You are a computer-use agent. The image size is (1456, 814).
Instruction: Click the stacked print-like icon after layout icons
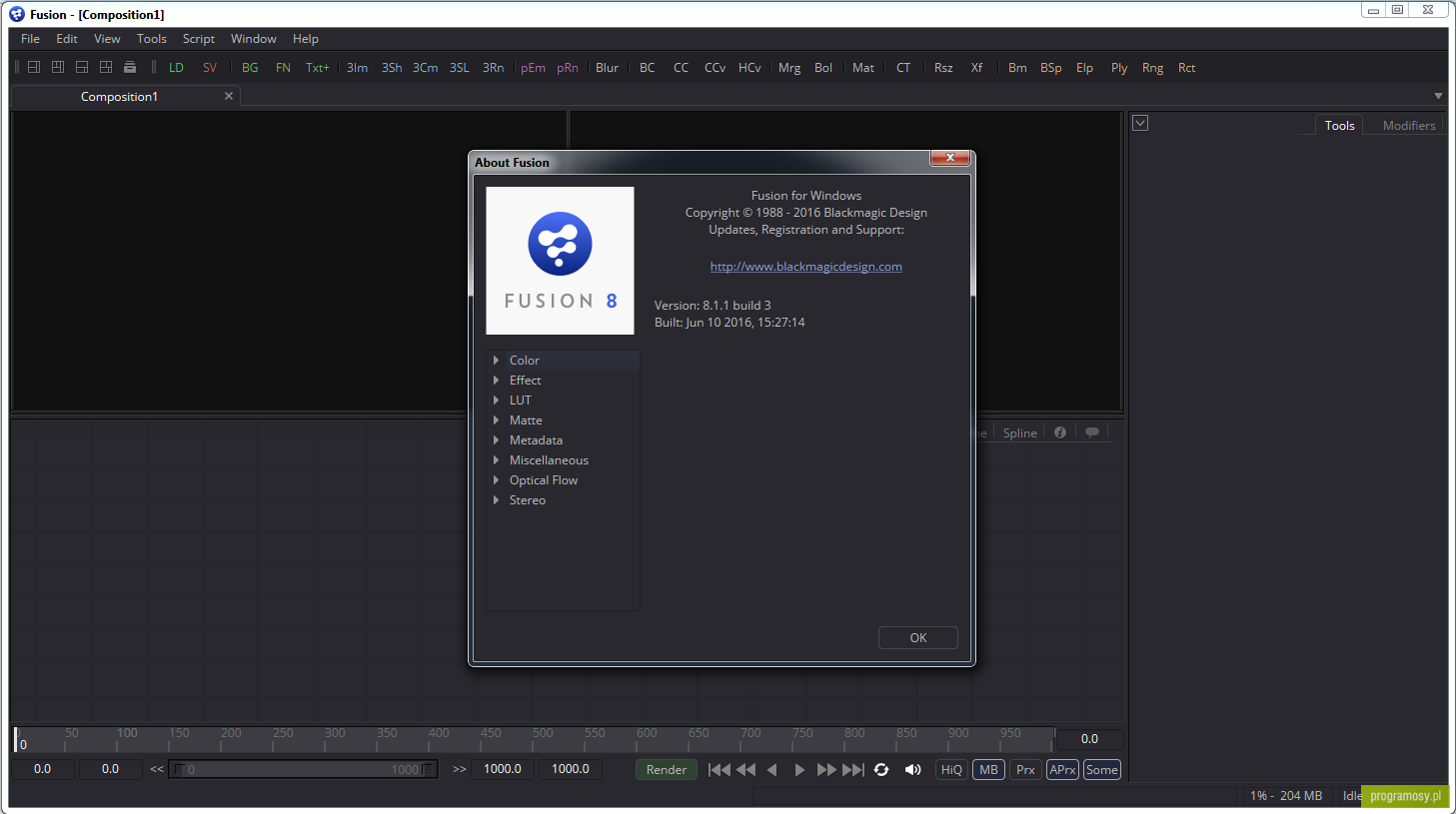[x=130, y=67]
